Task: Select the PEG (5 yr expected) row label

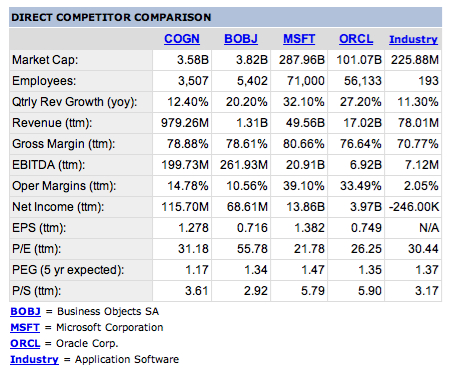Action: tap(68, 270)
